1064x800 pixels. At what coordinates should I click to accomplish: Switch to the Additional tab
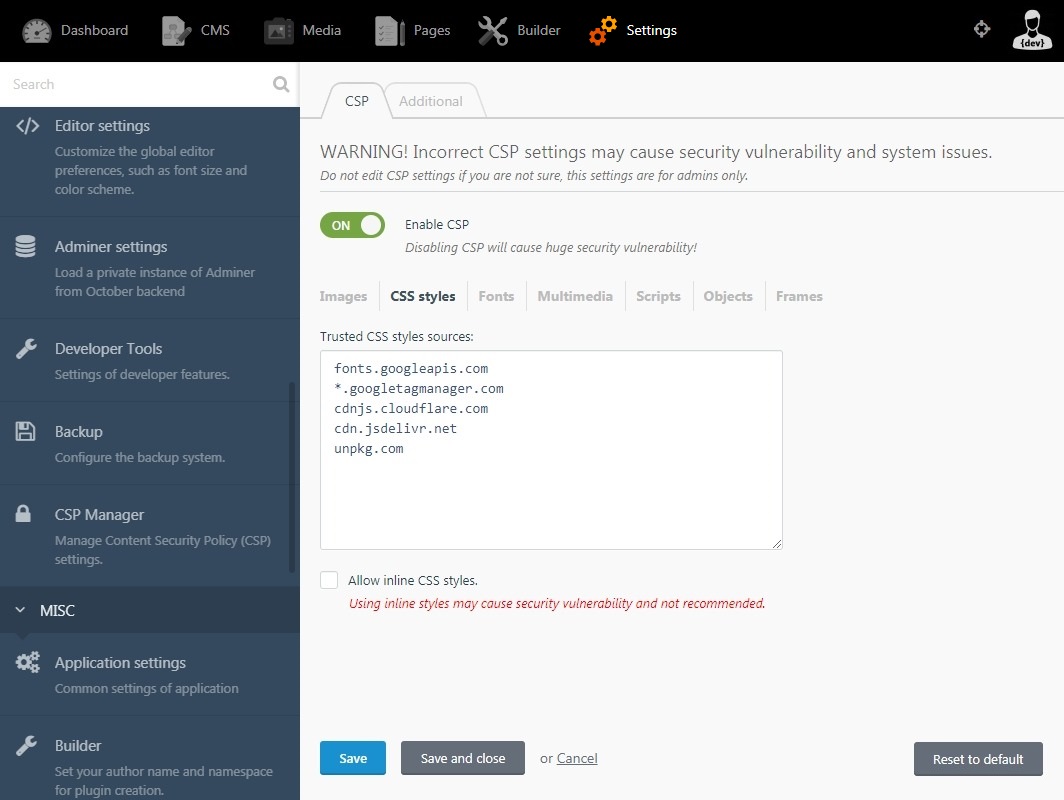(x=430, y=101)
